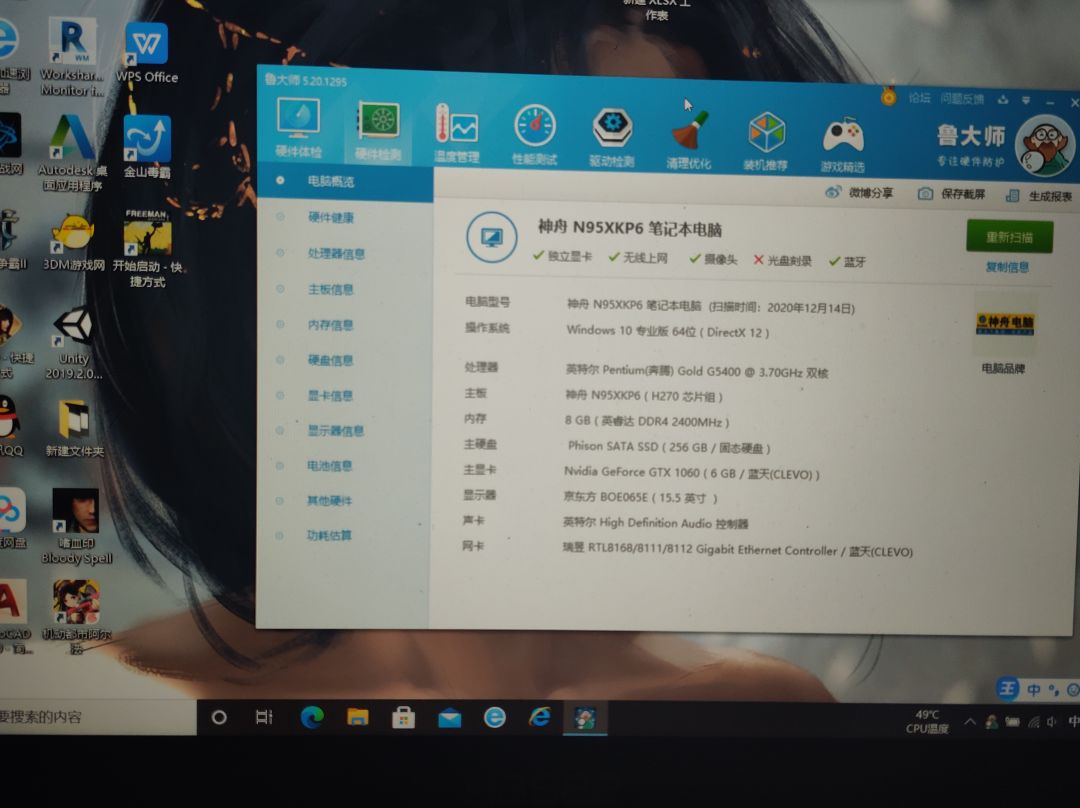Screen dimensions: 1080x808
Task: Open the Autodesk desktop app shortcut
Action: pos(72,153)
